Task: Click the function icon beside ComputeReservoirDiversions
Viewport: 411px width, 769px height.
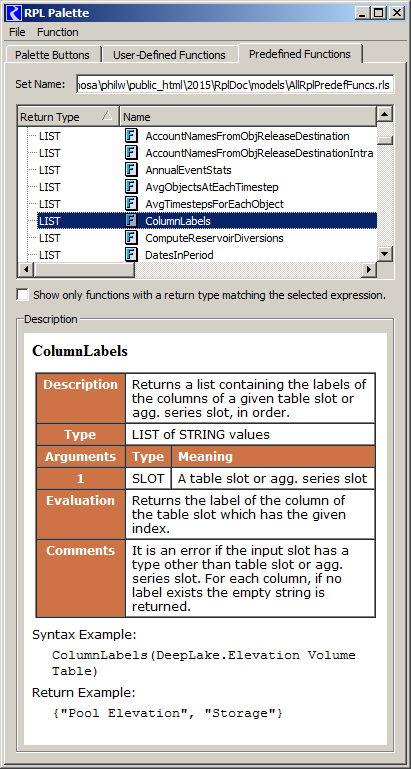Action: [x=131, y=238]
